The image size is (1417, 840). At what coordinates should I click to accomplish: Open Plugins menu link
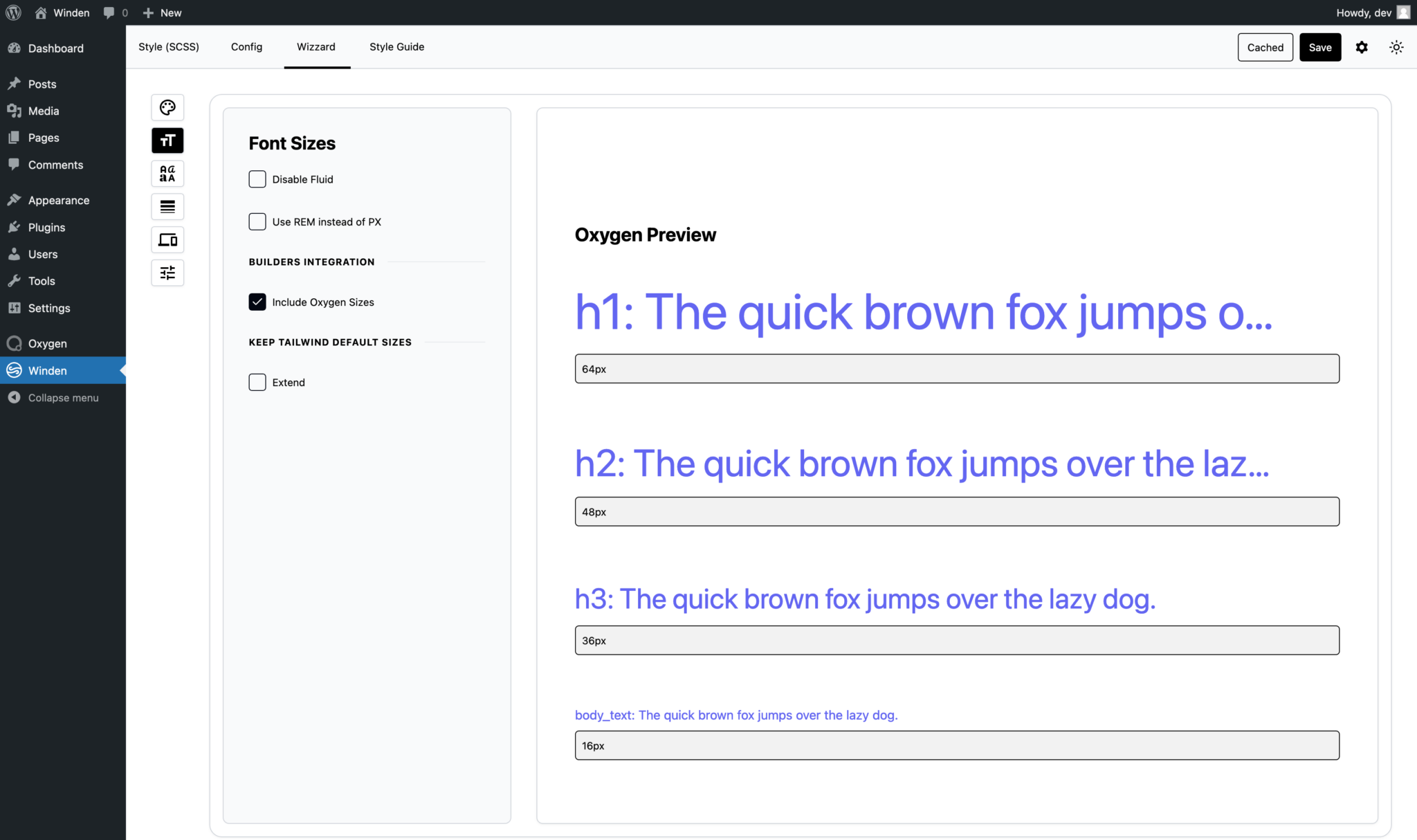(46, 227)
